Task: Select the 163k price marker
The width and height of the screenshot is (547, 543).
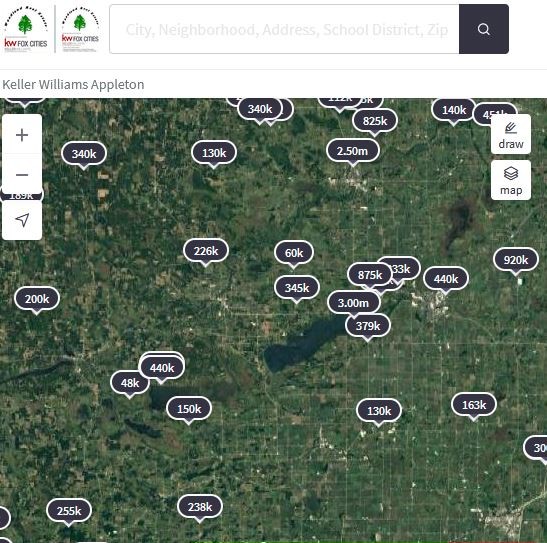Action: 474,405
